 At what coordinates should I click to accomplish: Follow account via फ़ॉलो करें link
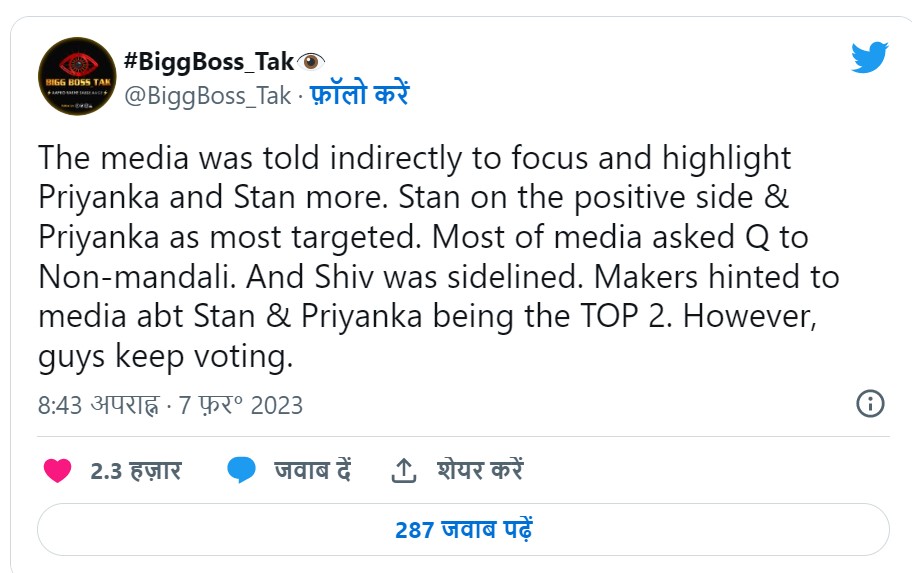pos(359,95)
